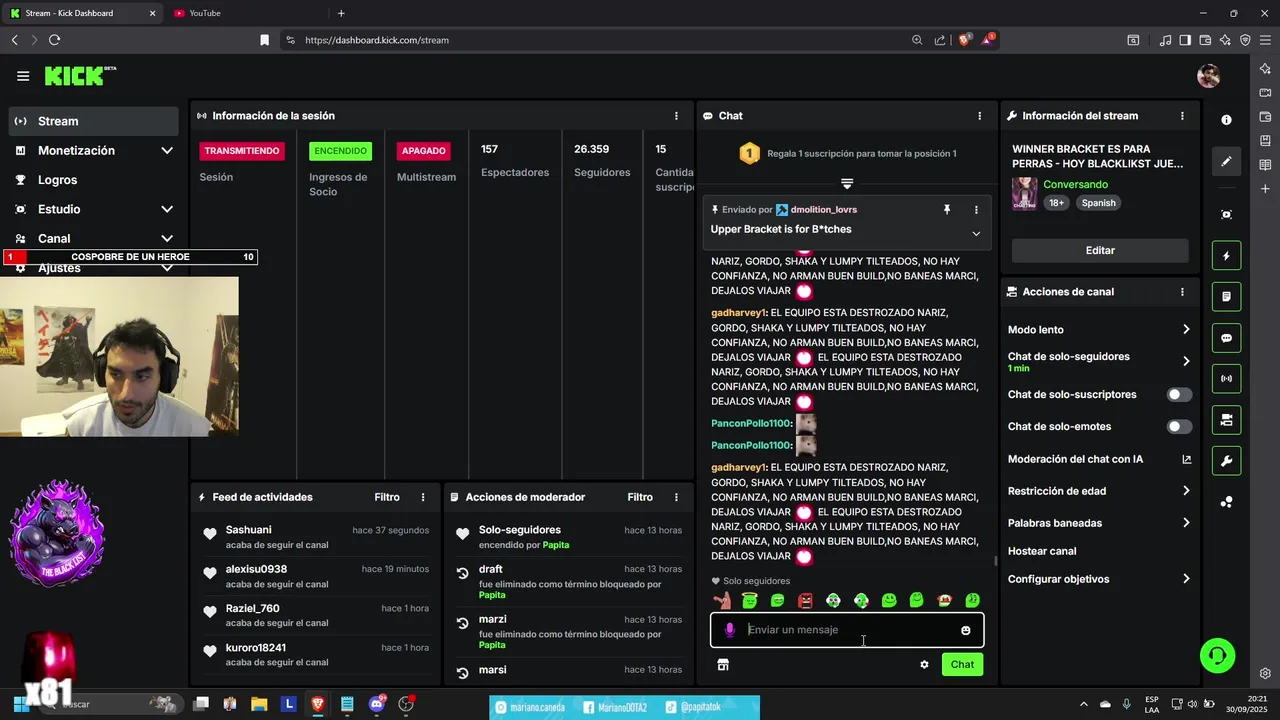This screenshot has height=720, width=1280.
Task: Collapse the gift leaderboard double-arrow
Action: (847, 183)
